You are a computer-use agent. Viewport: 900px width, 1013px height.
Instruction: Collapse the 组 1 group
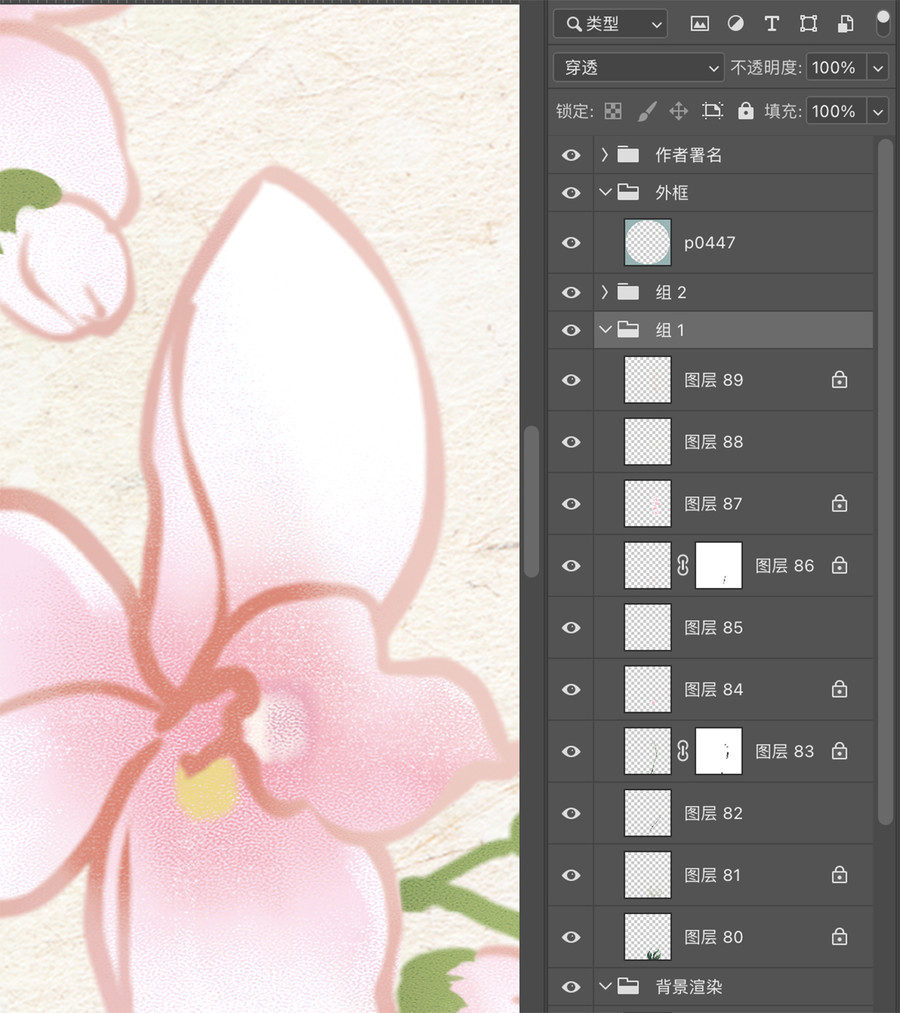(605, 329)
